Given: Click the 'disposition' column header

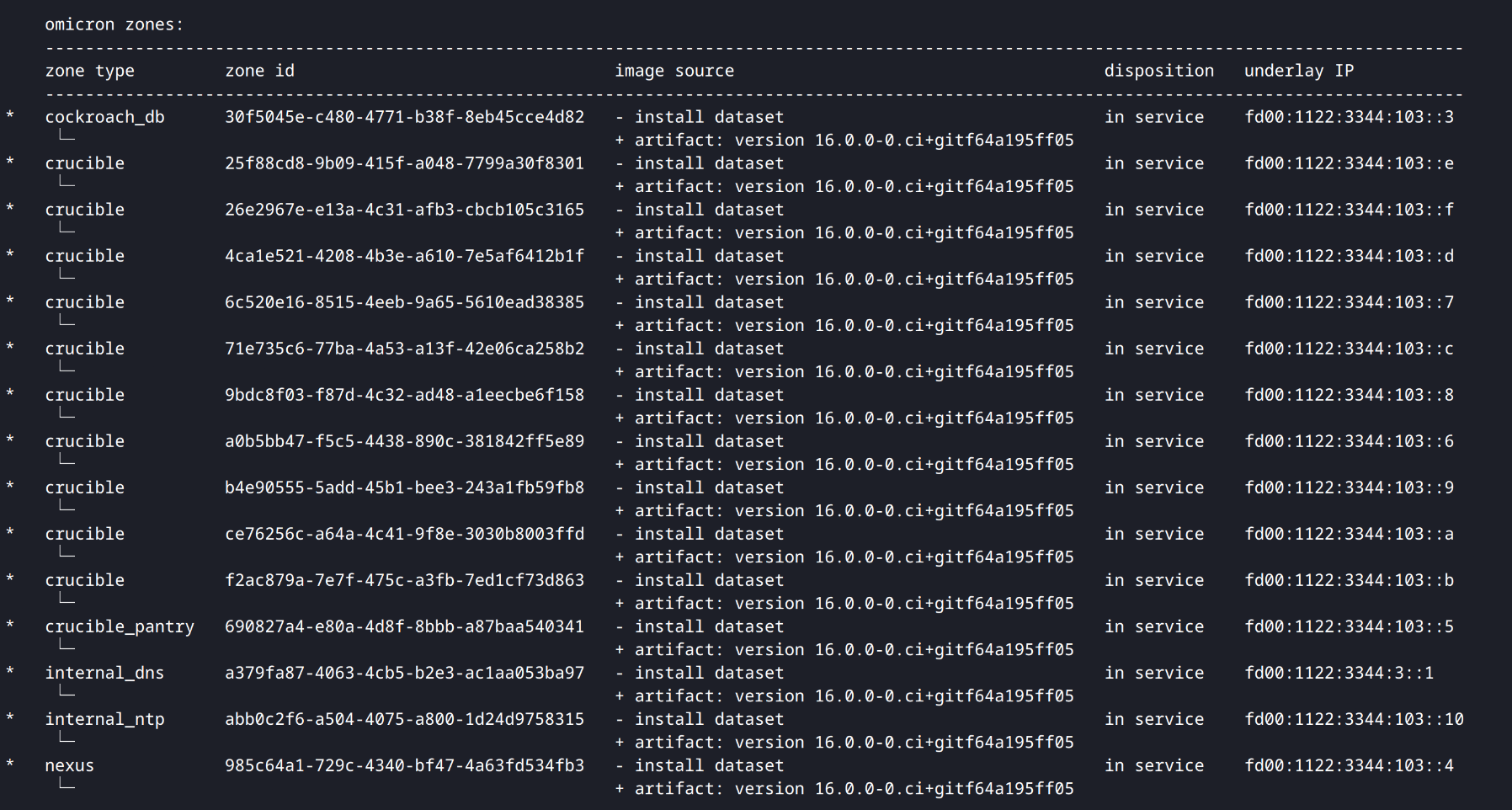Looking at the screenshot, I should click(1158, 71).
